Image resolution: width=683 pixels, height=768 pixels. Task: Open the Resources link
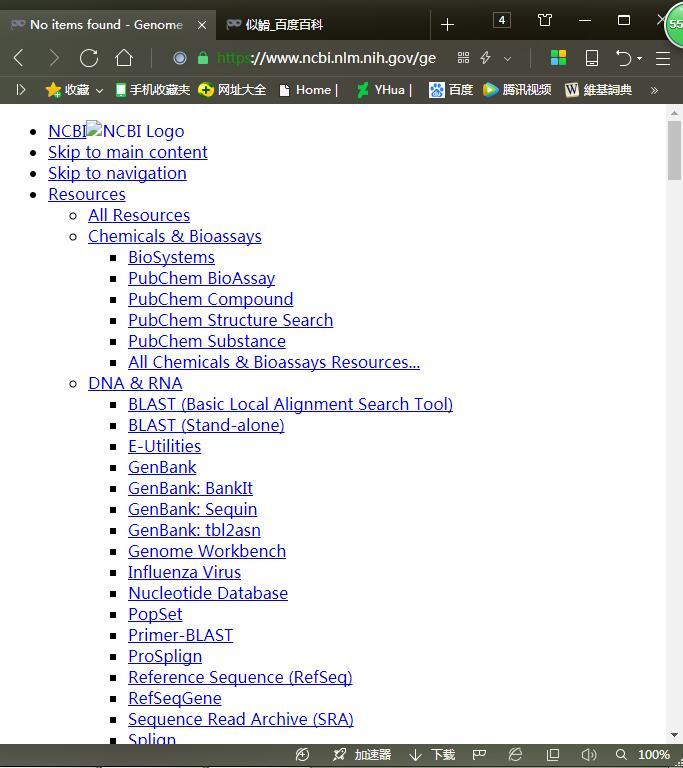[87, 194]
